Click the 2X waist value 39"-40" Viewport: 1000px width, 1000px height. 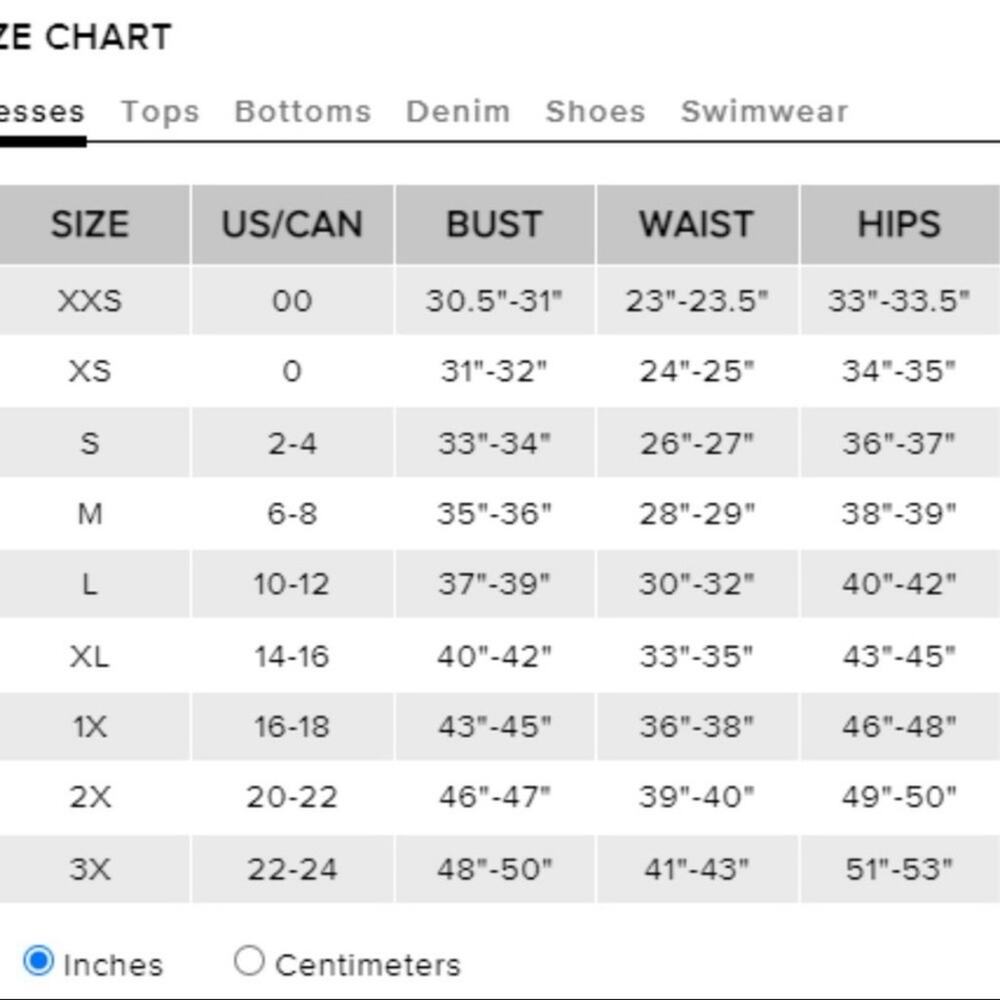pos(696,797)
